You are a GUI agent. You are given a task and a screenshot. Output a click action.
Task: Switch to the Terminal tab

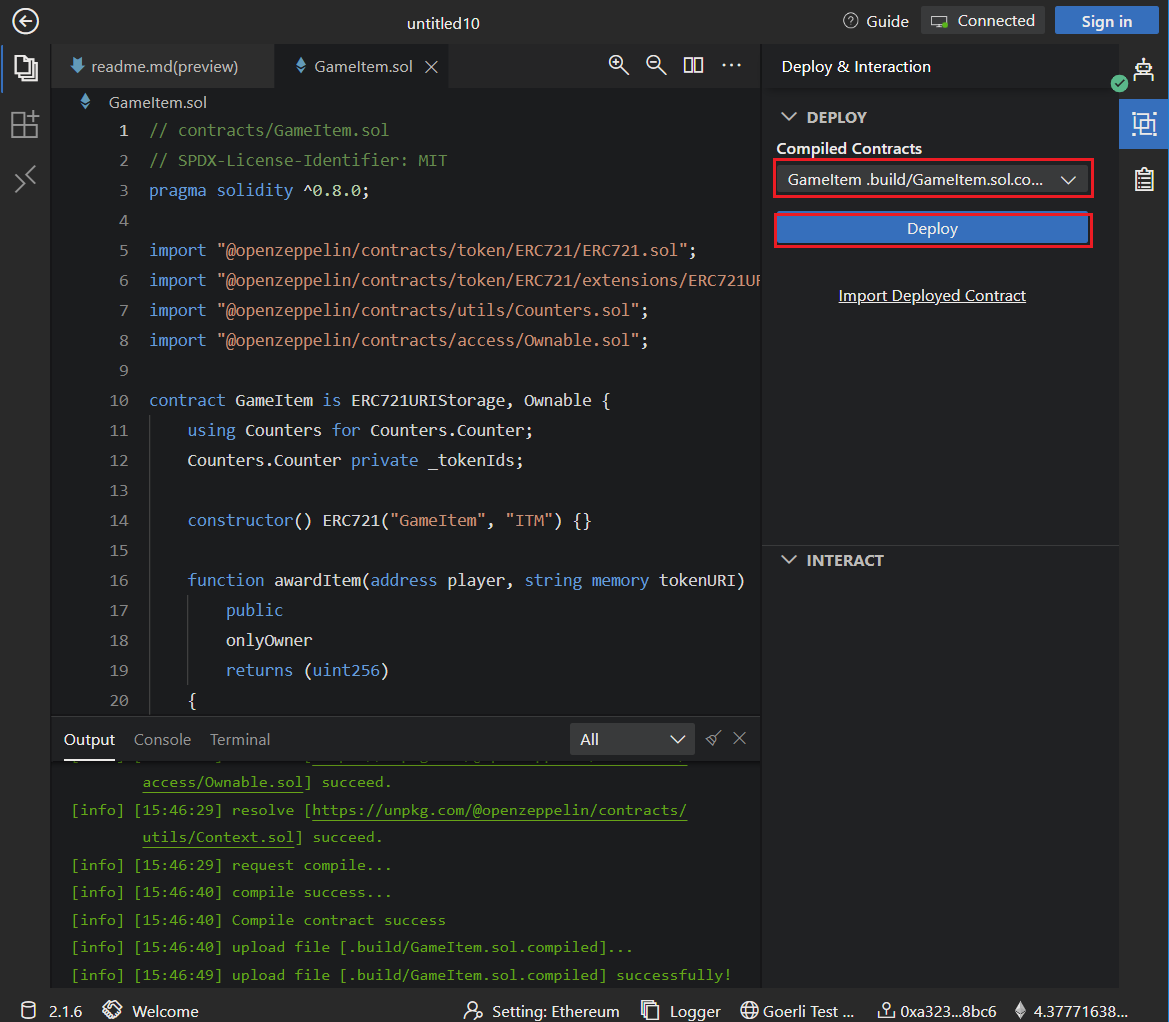[240, 740]
